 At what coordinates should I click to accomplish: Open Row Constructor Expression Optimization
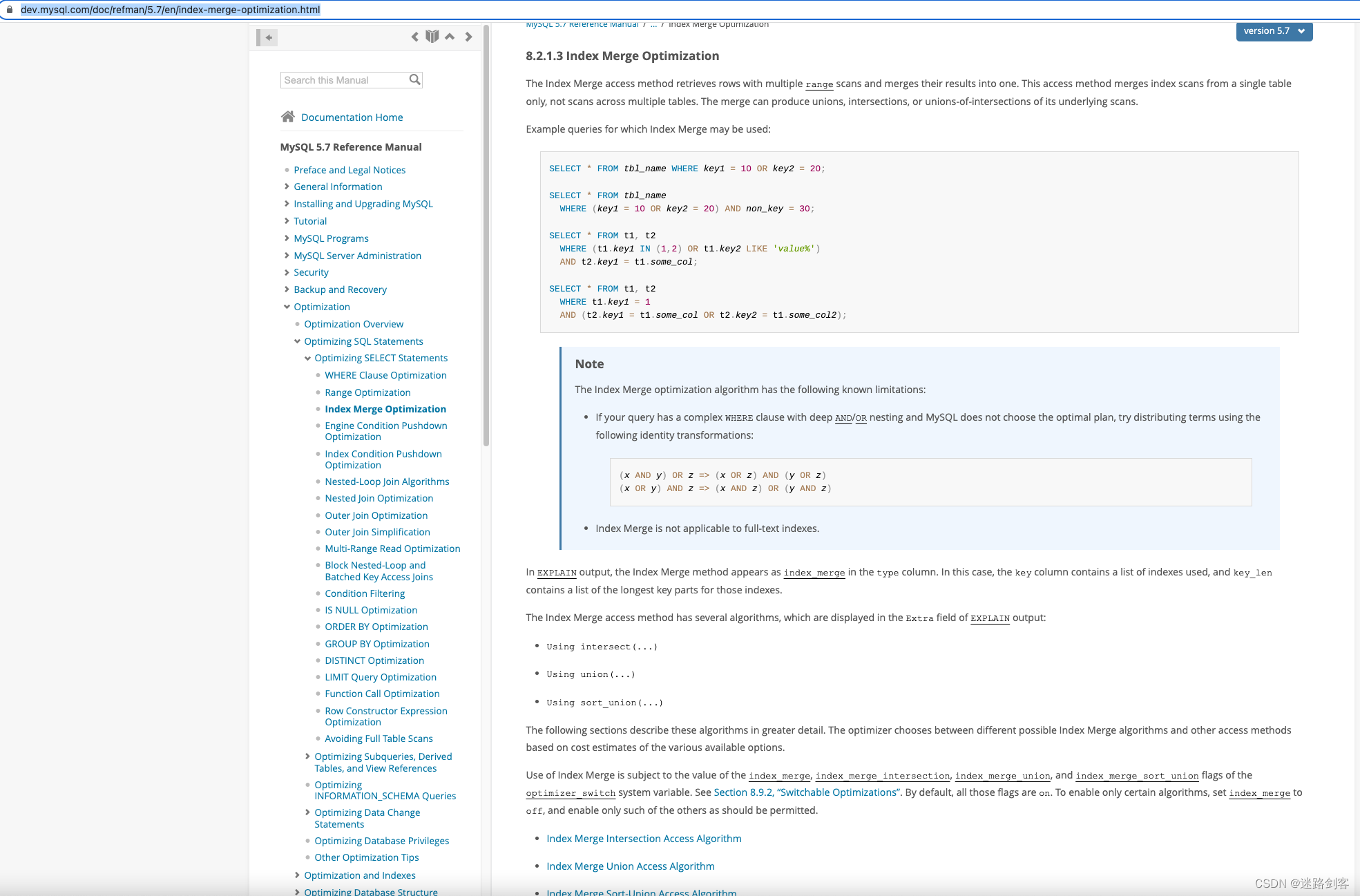386,716
